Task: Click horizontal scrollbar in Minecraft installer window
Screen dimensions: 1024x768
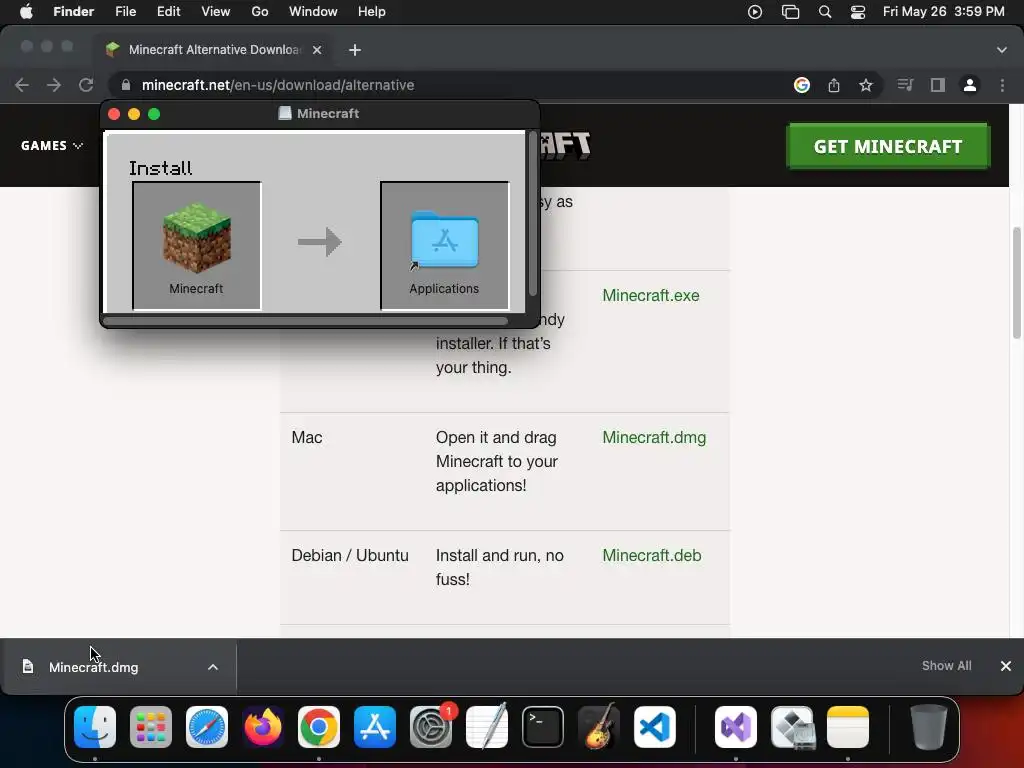Action: tap(305, 321)
